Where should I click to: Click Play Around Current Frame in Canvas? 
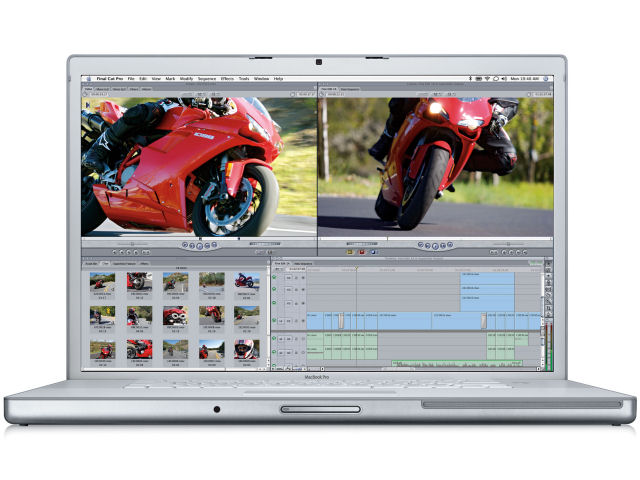[x=443, y=245]
